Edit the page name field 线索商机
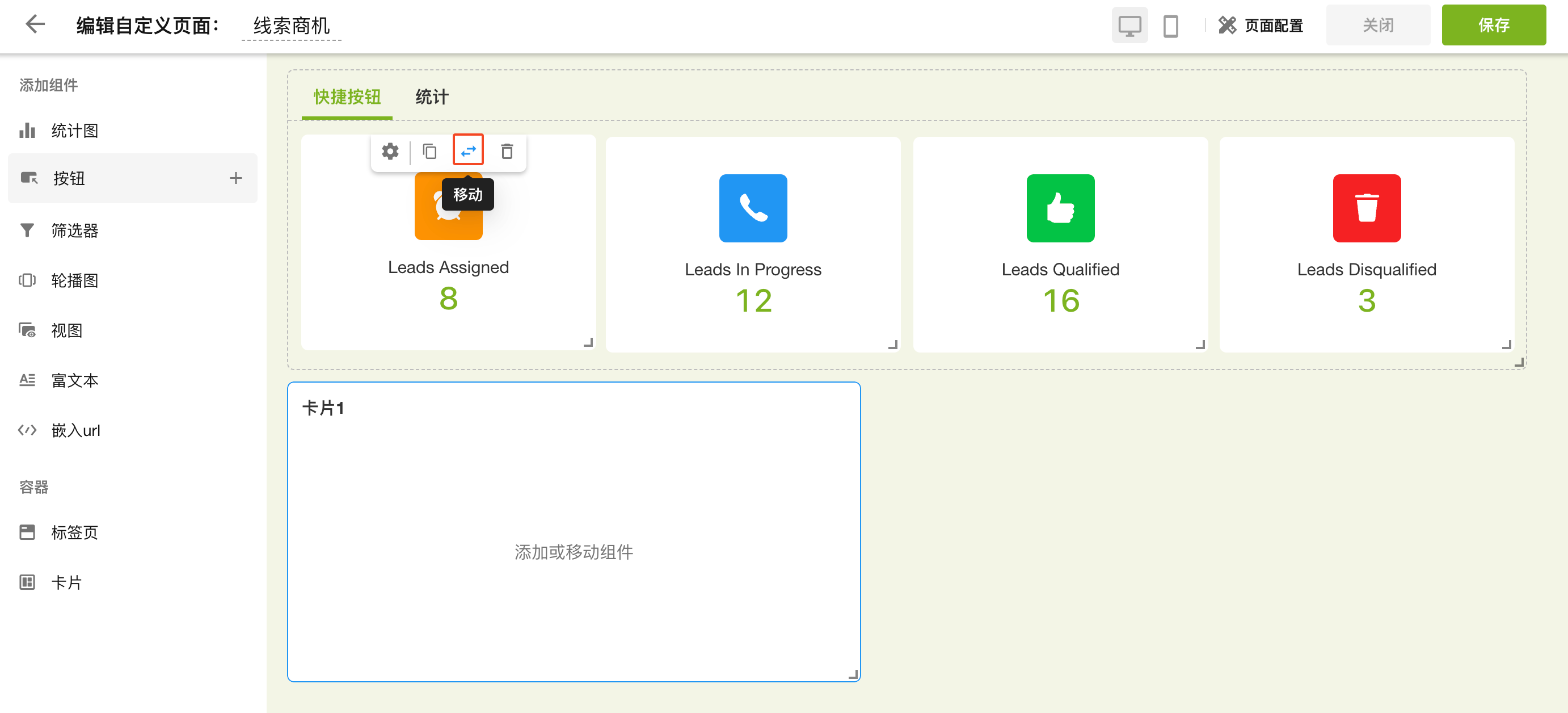 (291, 26)
